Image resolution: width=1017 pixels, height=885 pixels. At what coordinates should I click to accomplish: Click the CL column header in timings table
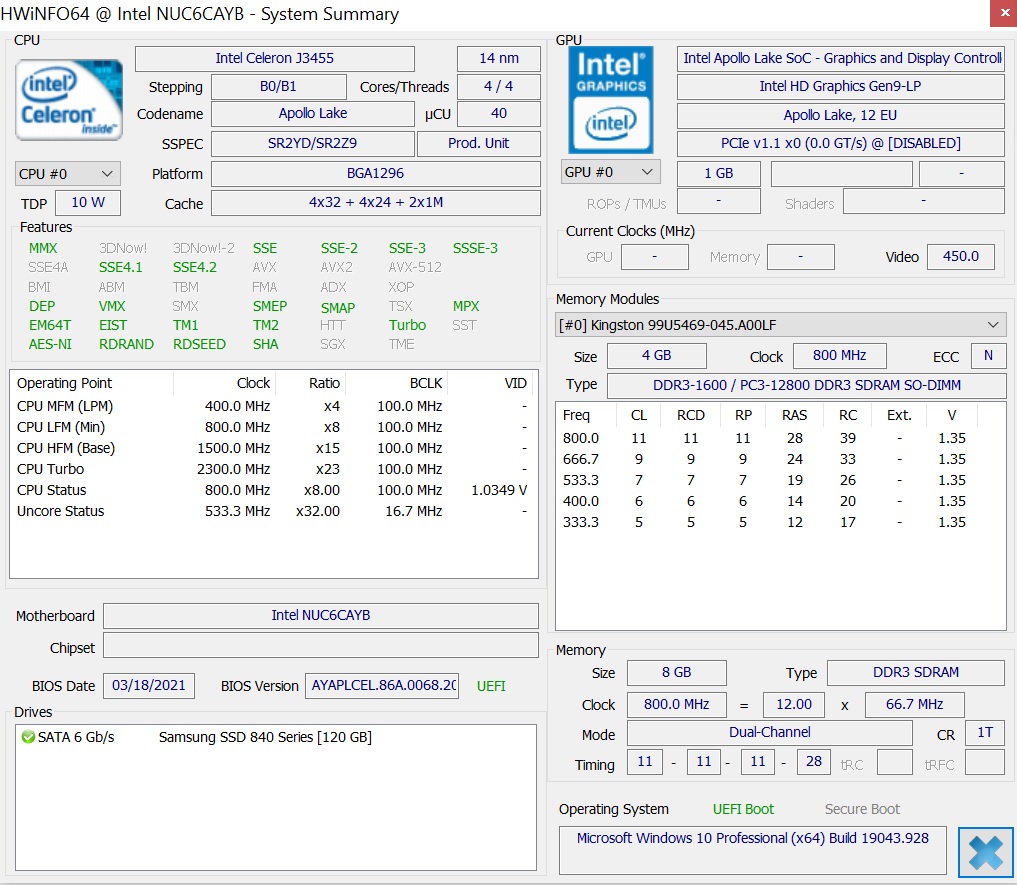639,415
